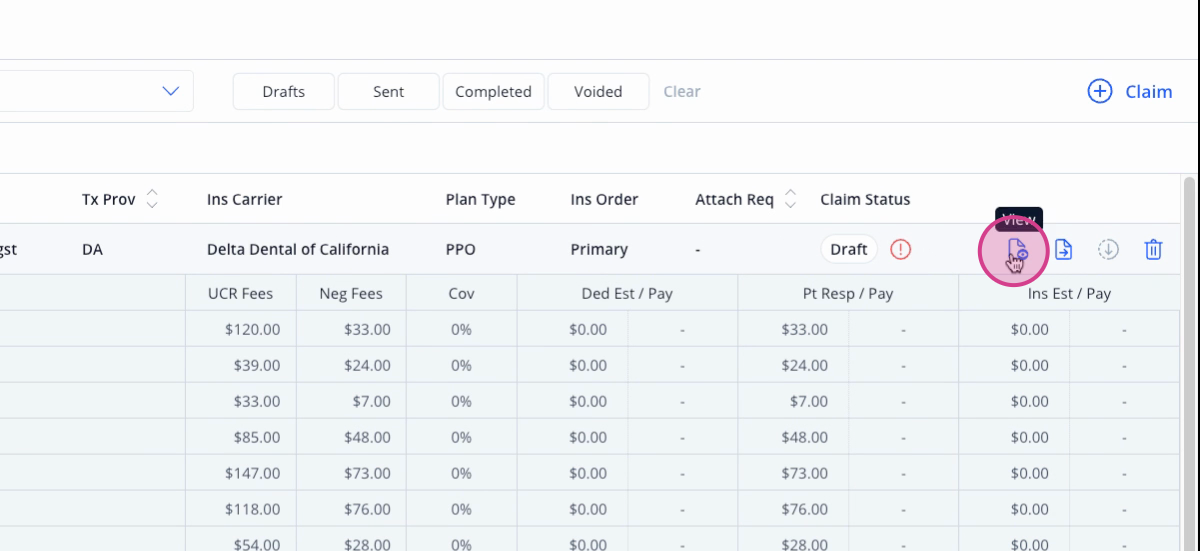The width and height of the screenshot is (1200, 551).
Task: Click the DA provider cell
Action: 92,250
